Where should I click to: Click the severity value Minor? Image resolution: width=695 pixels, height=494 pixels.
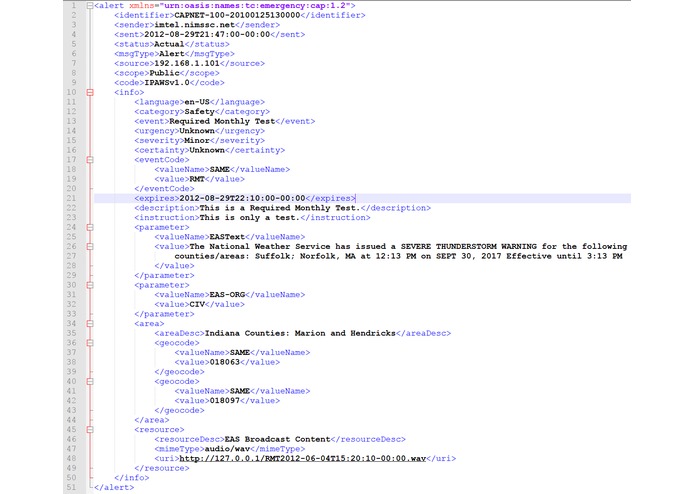(197, 140)
